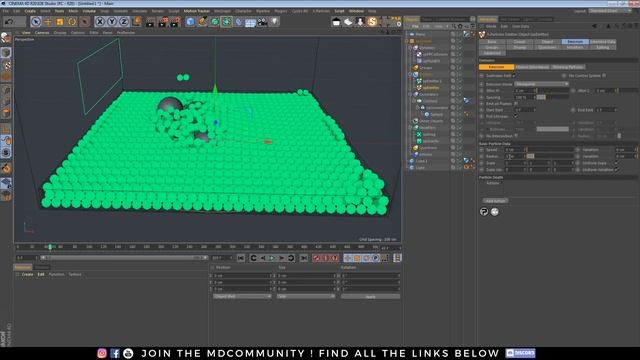Click the Undo arrow icon
Viewport: 640px width, 360px height.
[x=10, y=22]
